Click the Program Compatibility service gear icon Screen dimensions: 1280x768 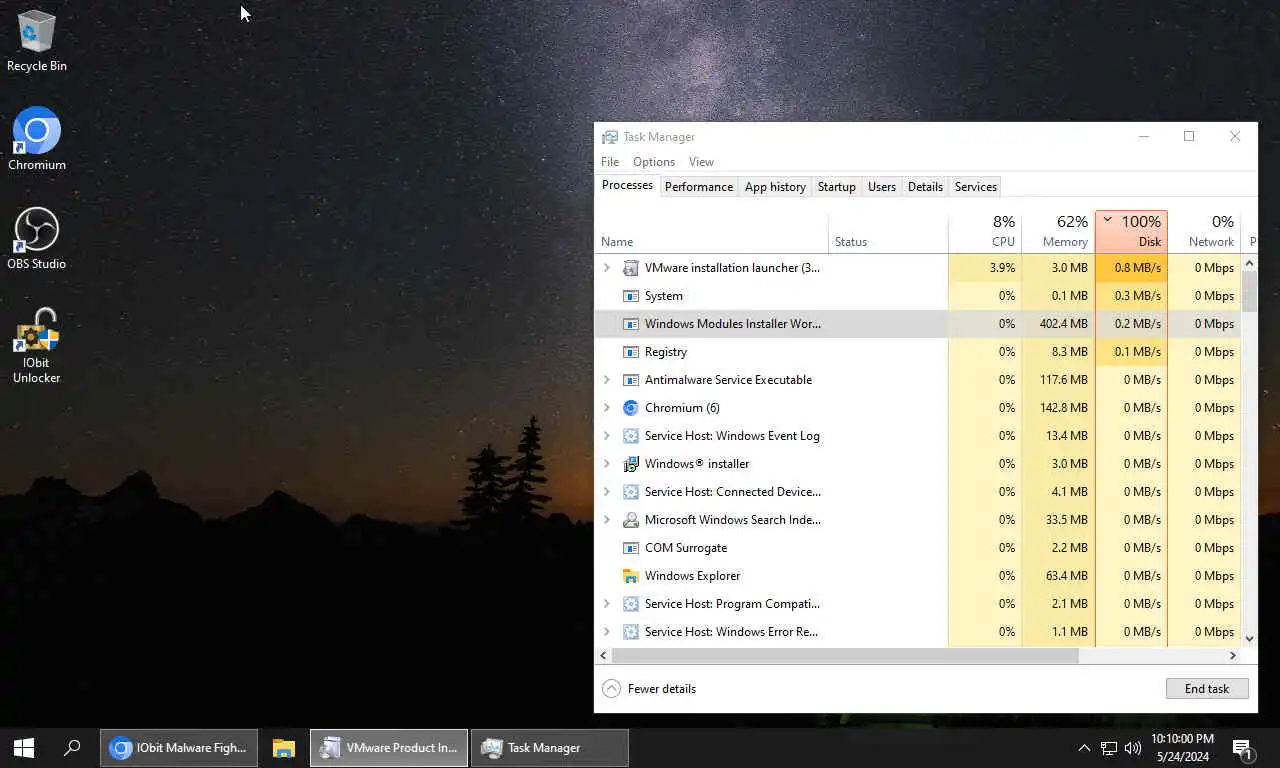click(630, 604)
